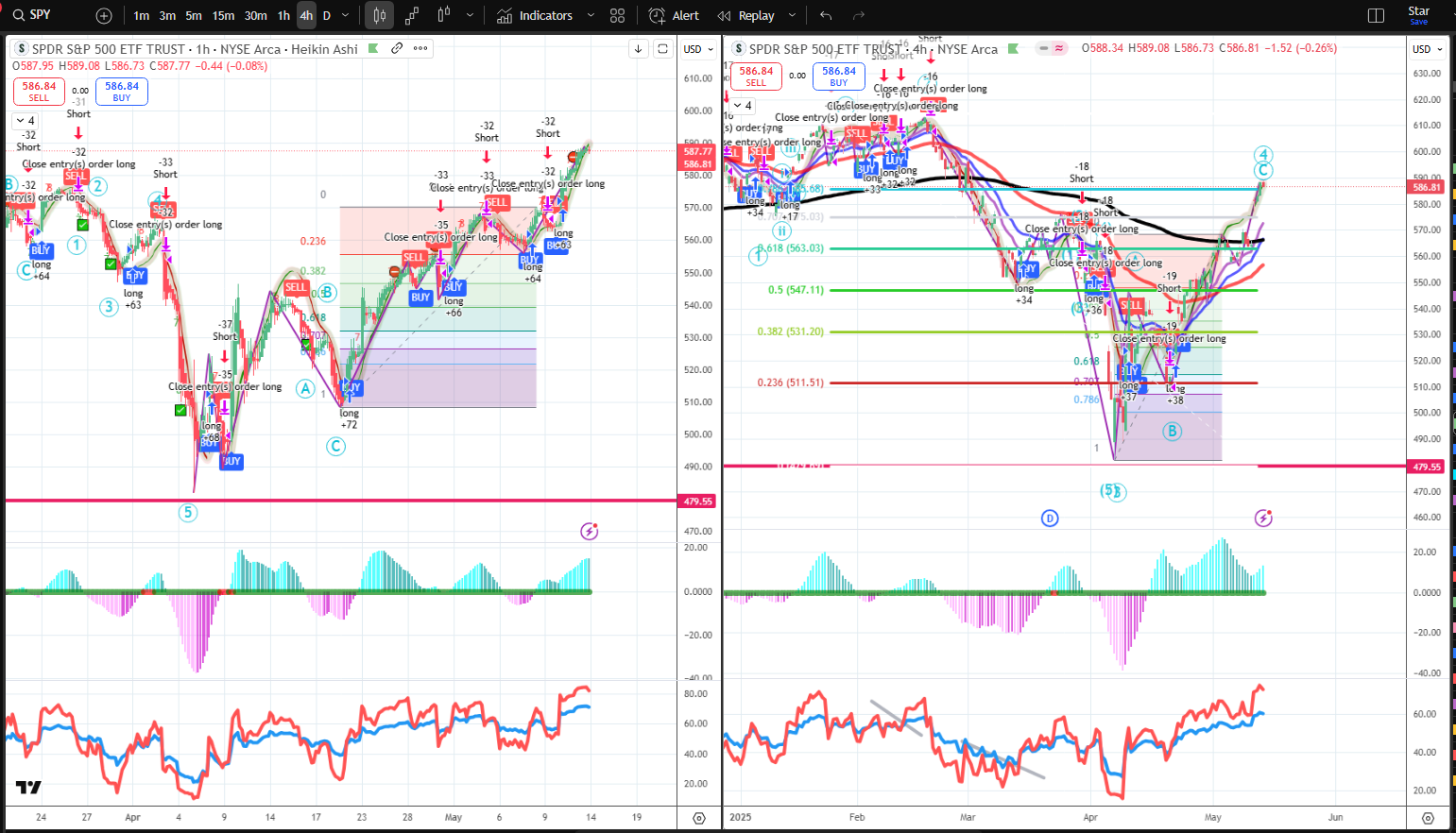The width and height of the screenshot is (1456, 833).
Task: Click the BUY 586.84 button on the 4h chart
Action: click(839, 76)
